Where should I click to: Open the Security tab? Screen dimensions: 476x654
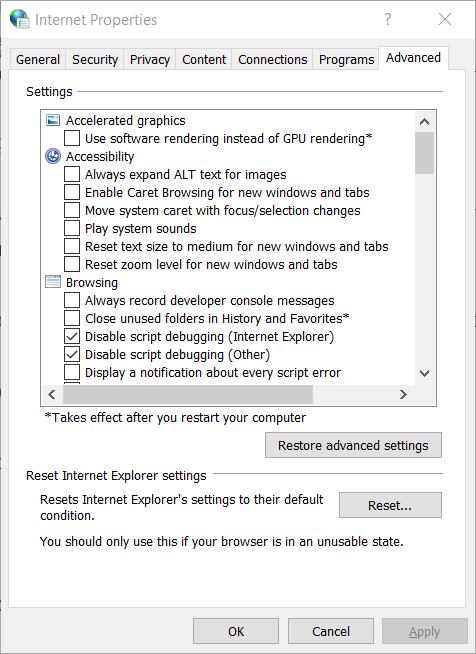click(95, 60)
